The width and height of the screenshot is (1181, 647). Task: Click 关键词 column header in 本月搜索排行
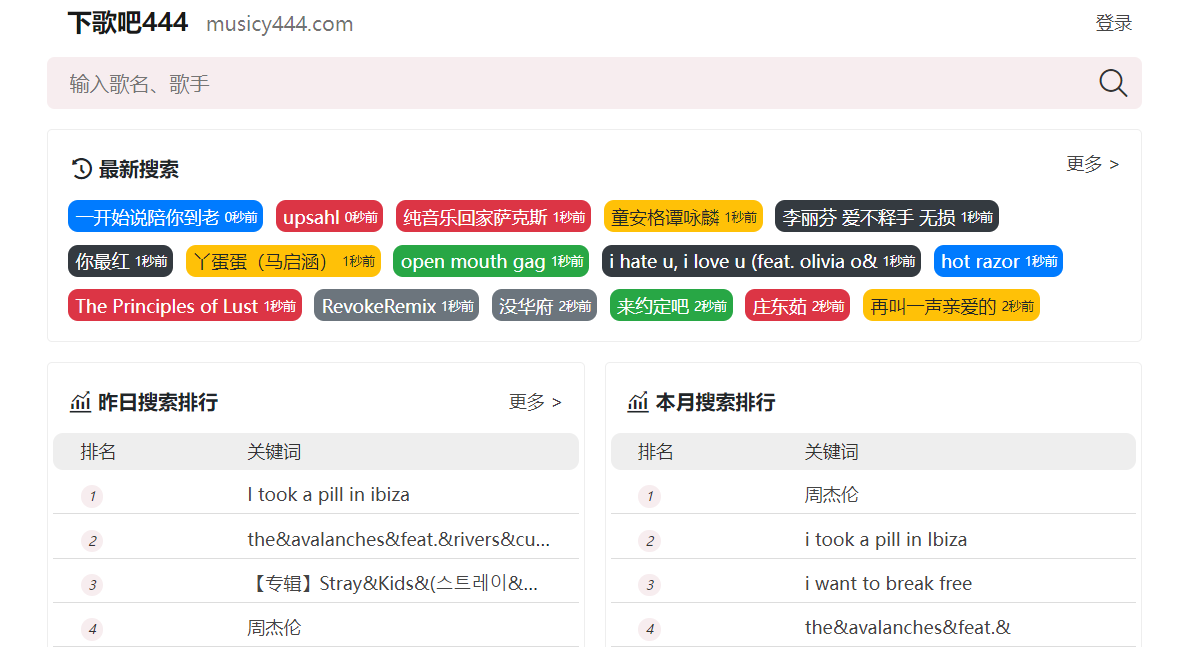pos(832,452)
